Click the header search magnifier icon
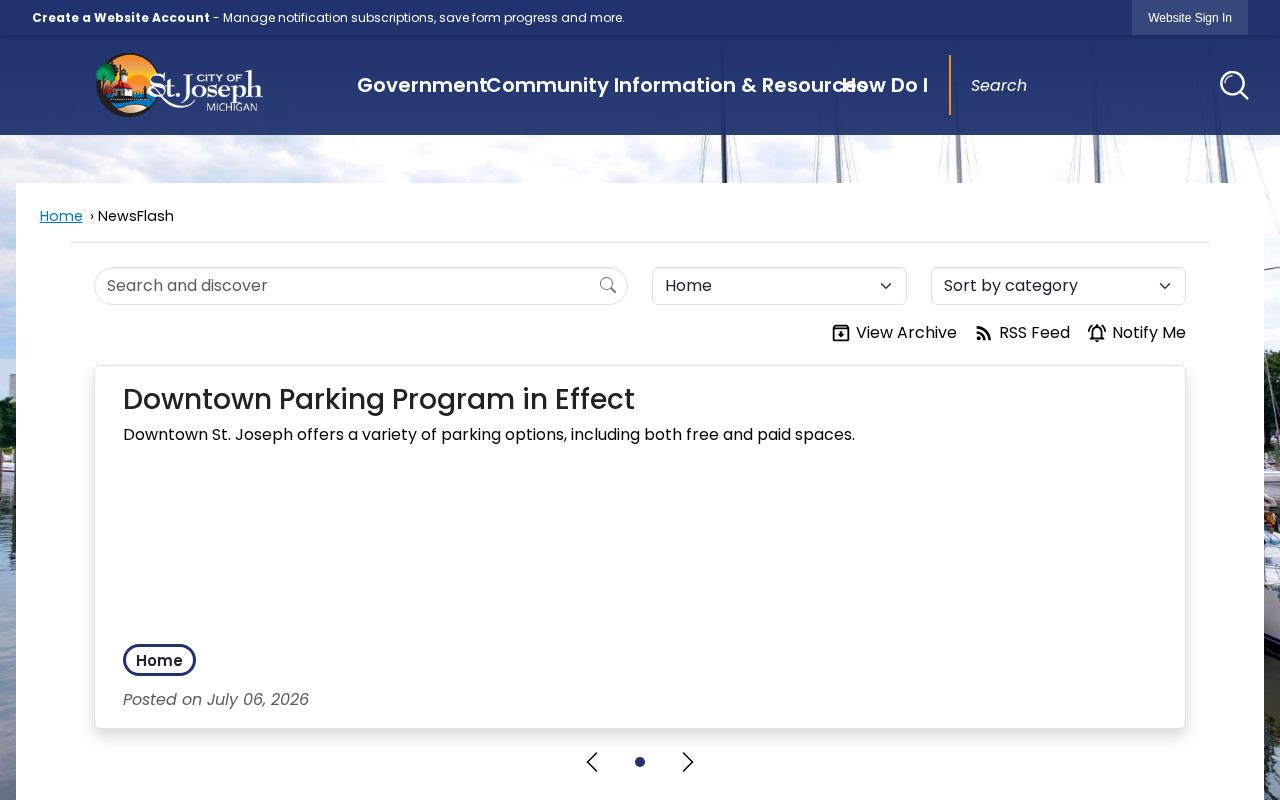The width and height of the screenshot is (1280, 800). (1234, 85)
